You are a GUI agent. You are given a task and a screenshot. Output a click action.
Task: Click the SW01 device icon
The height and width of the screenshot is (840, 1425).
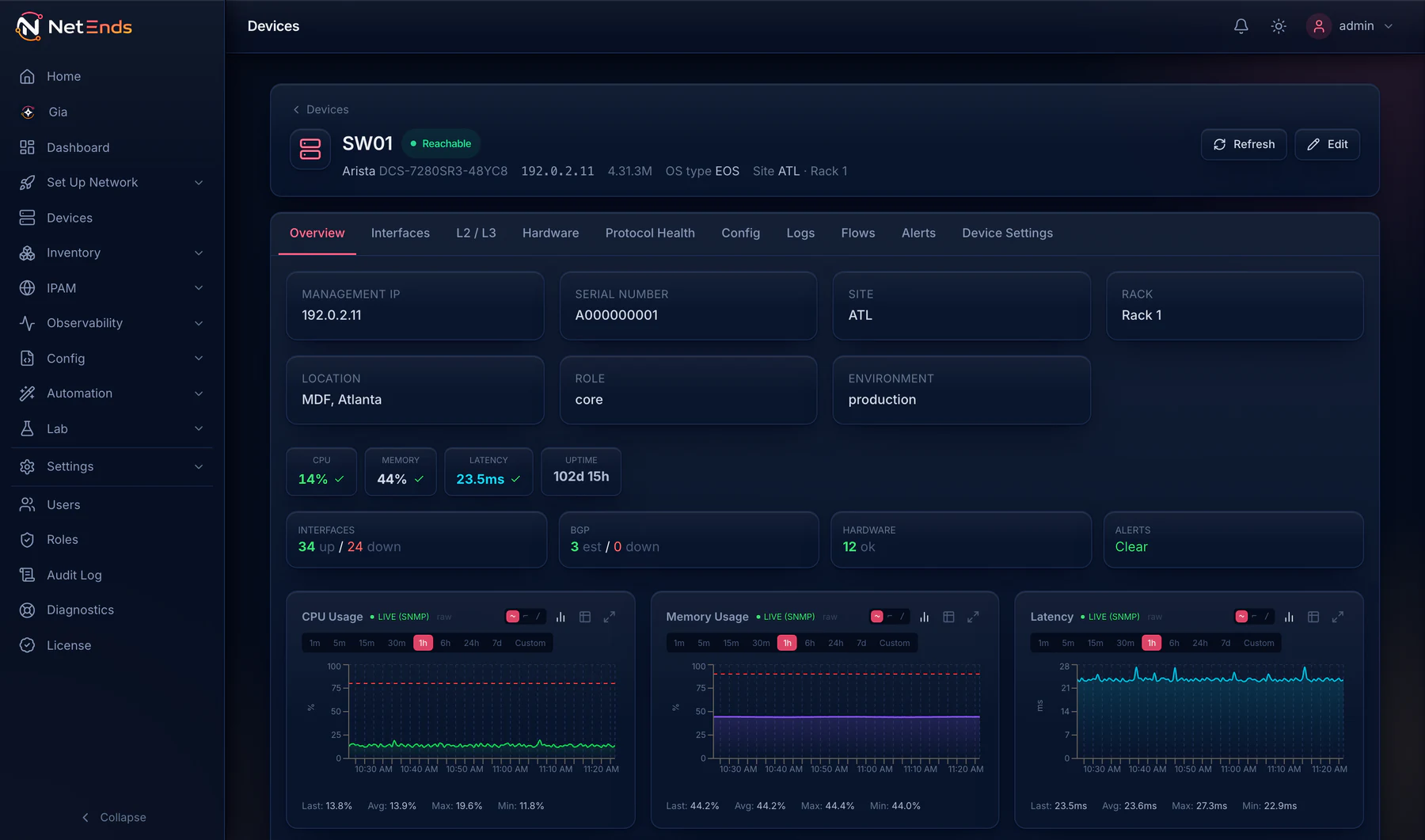(310, 148)
